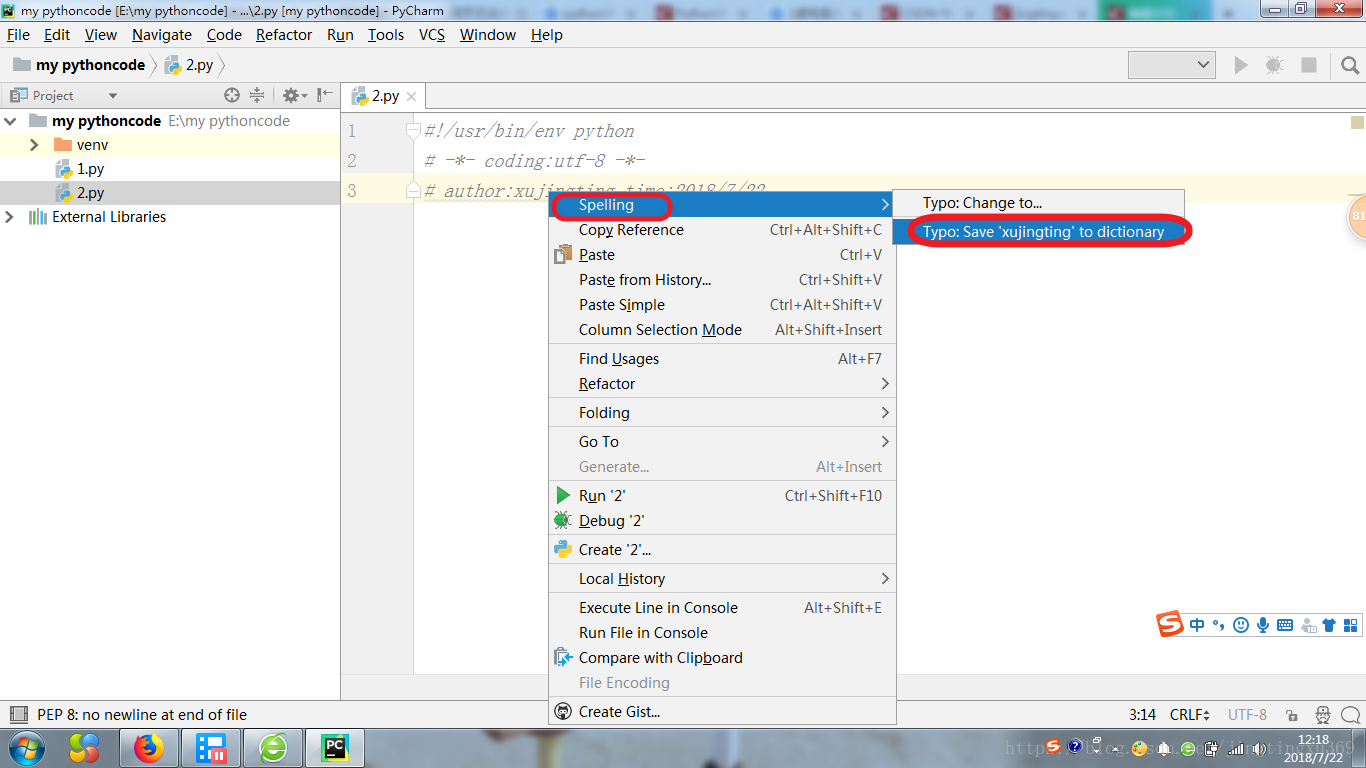This screenshot has width=1366, height=768.
Task: Click the Run button in the toolbar
Action: point(1241,65)
